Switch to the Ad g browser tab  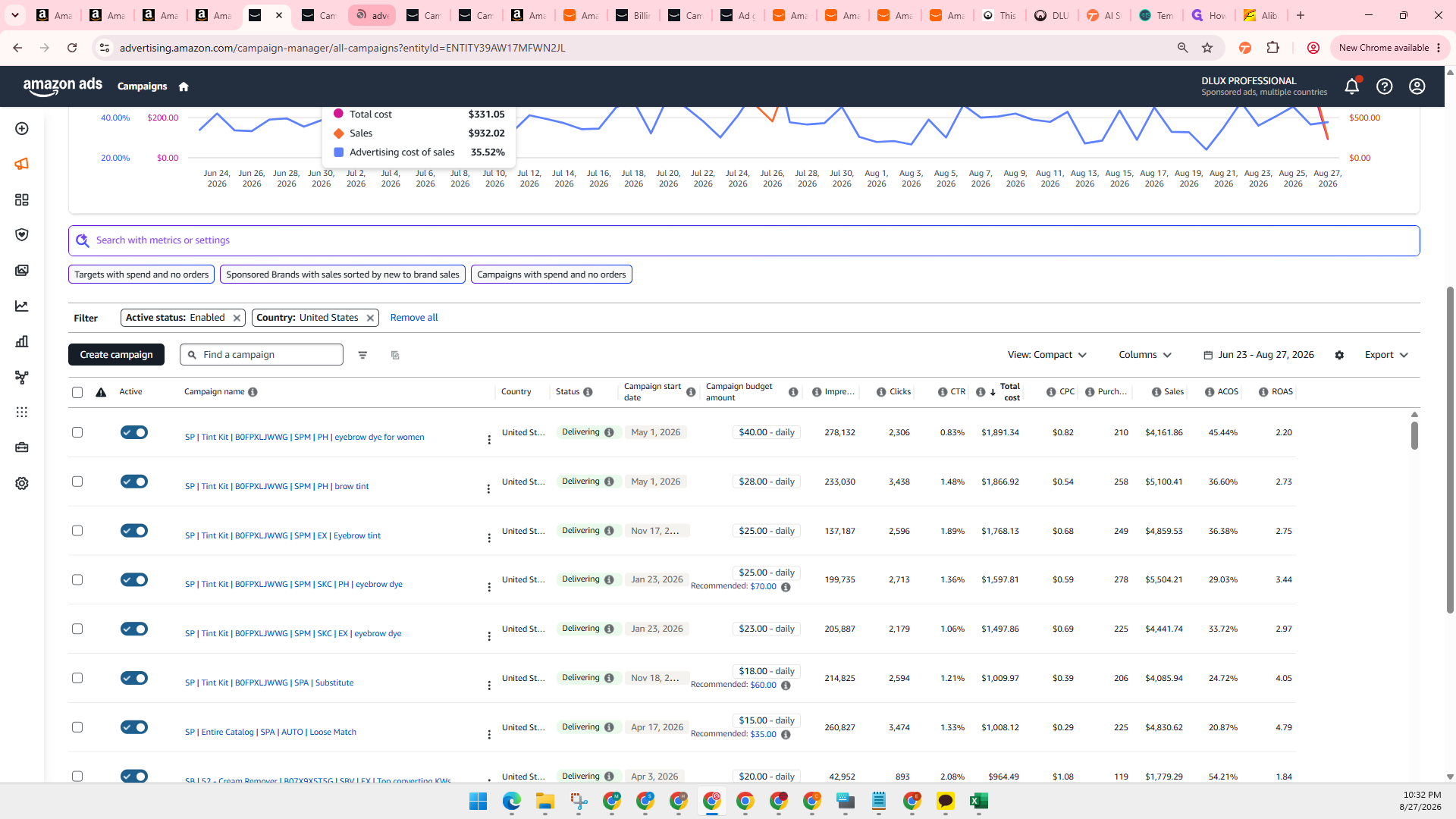coord(738,15)
